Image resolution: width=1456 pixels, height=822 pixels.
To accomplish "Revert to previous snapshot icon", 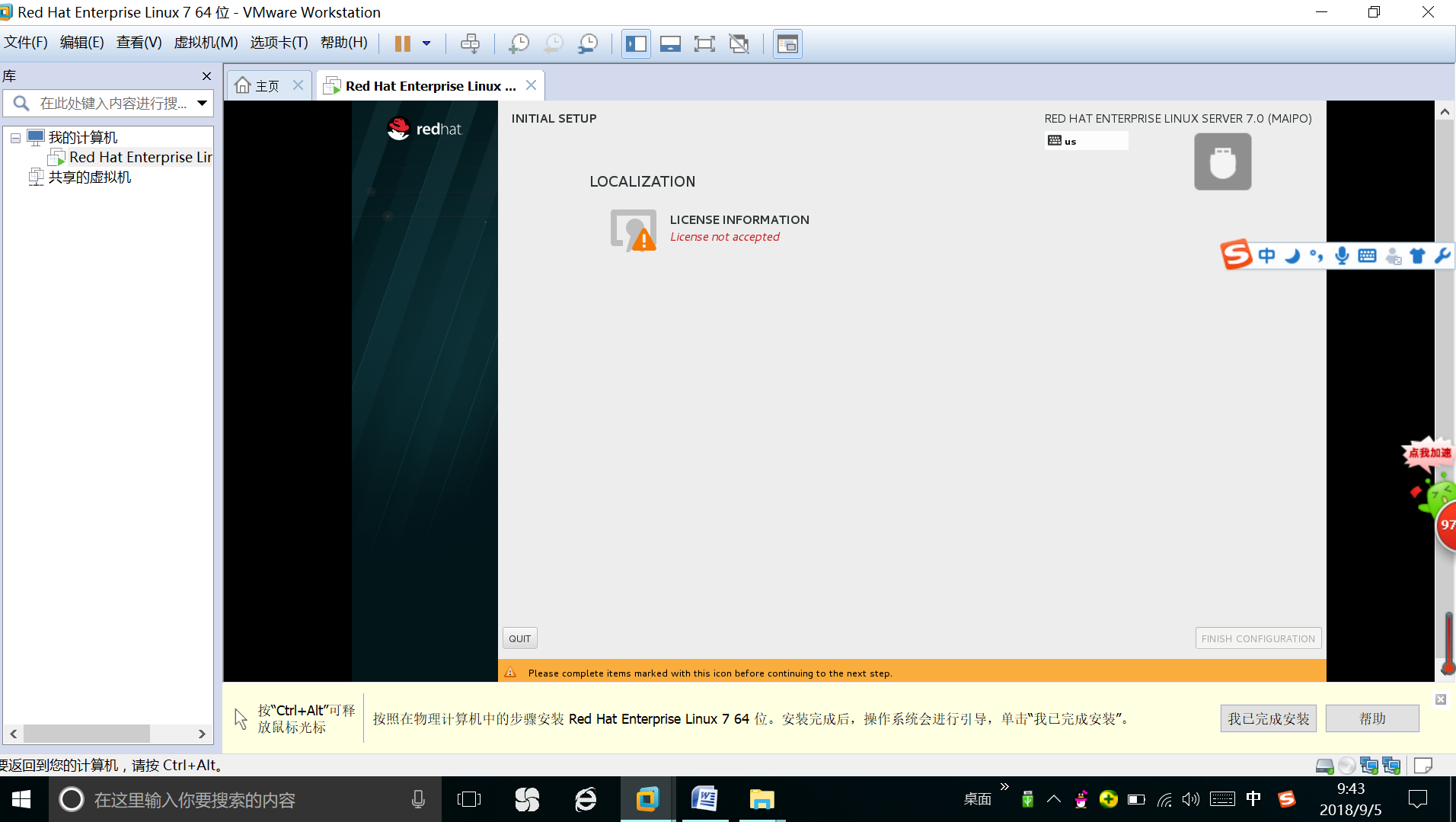I will (554, 43).
